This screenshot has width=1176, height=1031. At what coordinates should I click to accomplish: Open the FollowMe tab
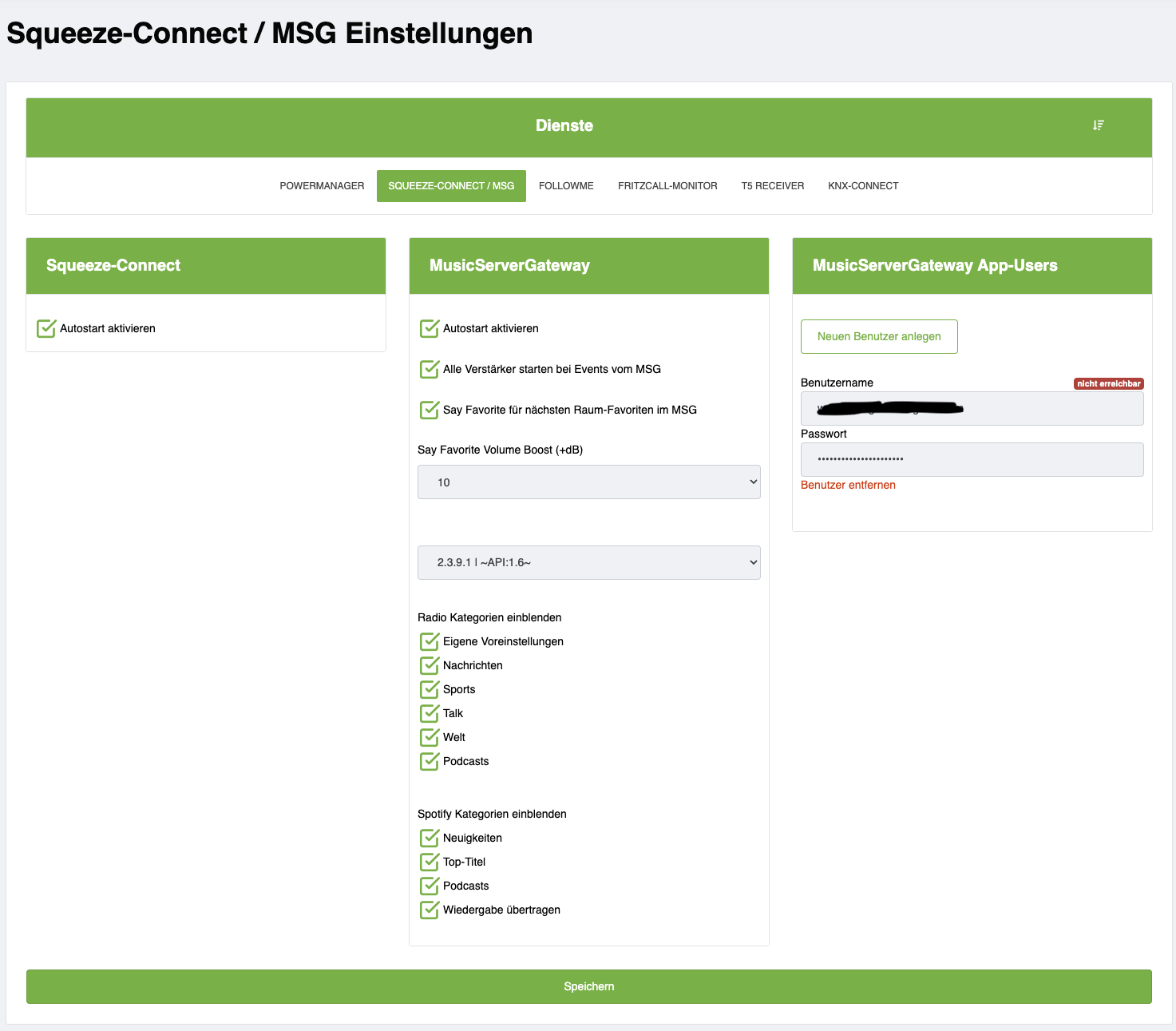[566, 186]
